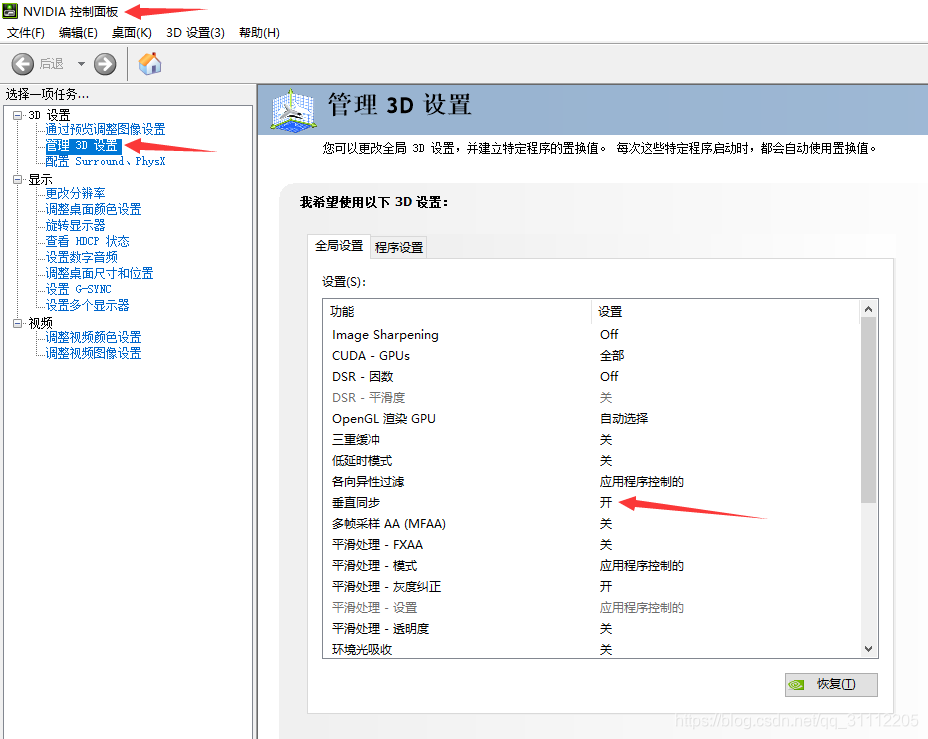Click the back navigation arrow in the toolbar
928x739 pixels.
(22, 64)
